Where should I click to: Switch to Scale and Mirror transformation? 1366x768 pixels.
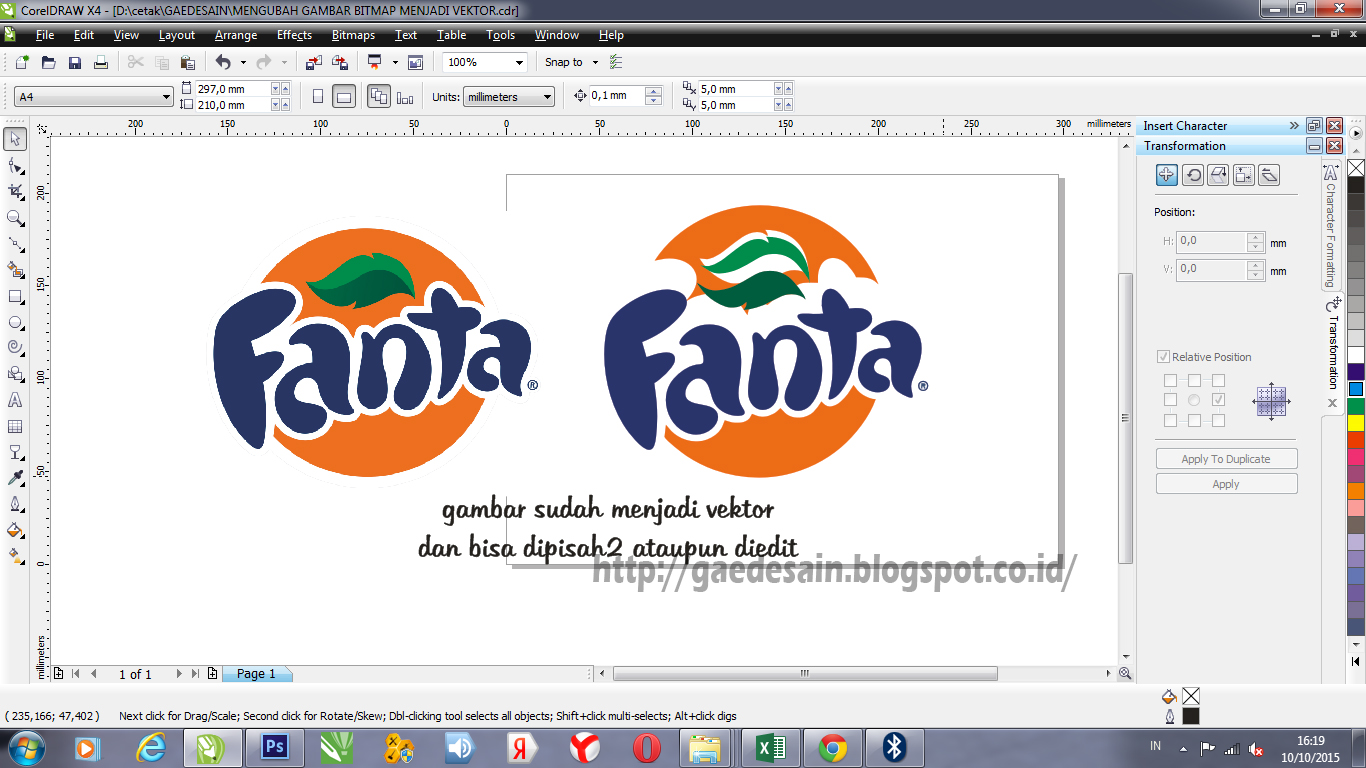[x=1218, y=175]
